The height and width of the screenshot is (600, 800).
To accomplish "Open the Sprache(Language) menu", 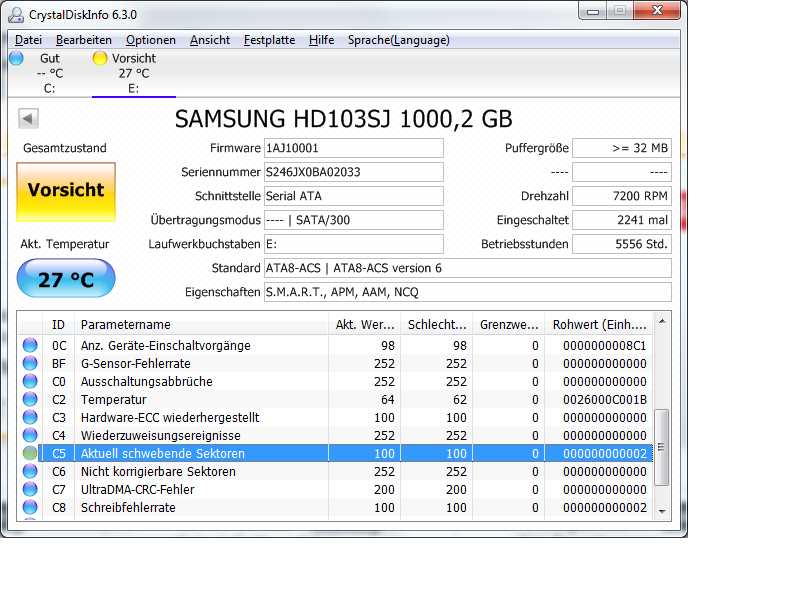I will point(398,40).
